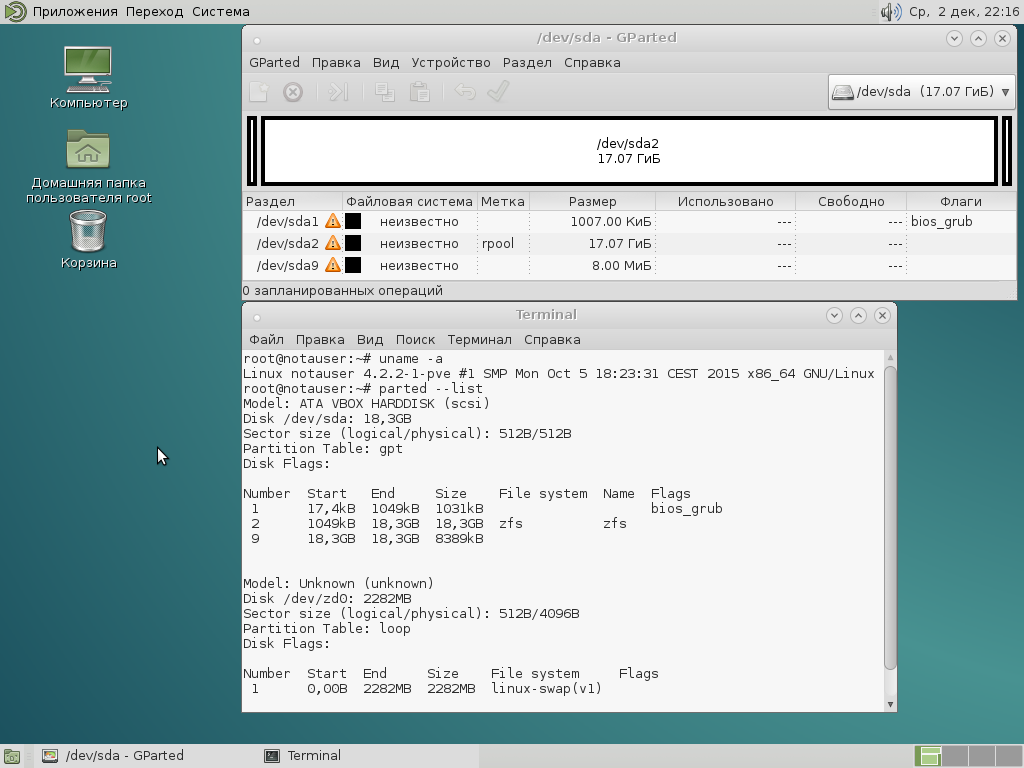
Task: Click the Delete partition toolbar icon
Action: [293, 92]
